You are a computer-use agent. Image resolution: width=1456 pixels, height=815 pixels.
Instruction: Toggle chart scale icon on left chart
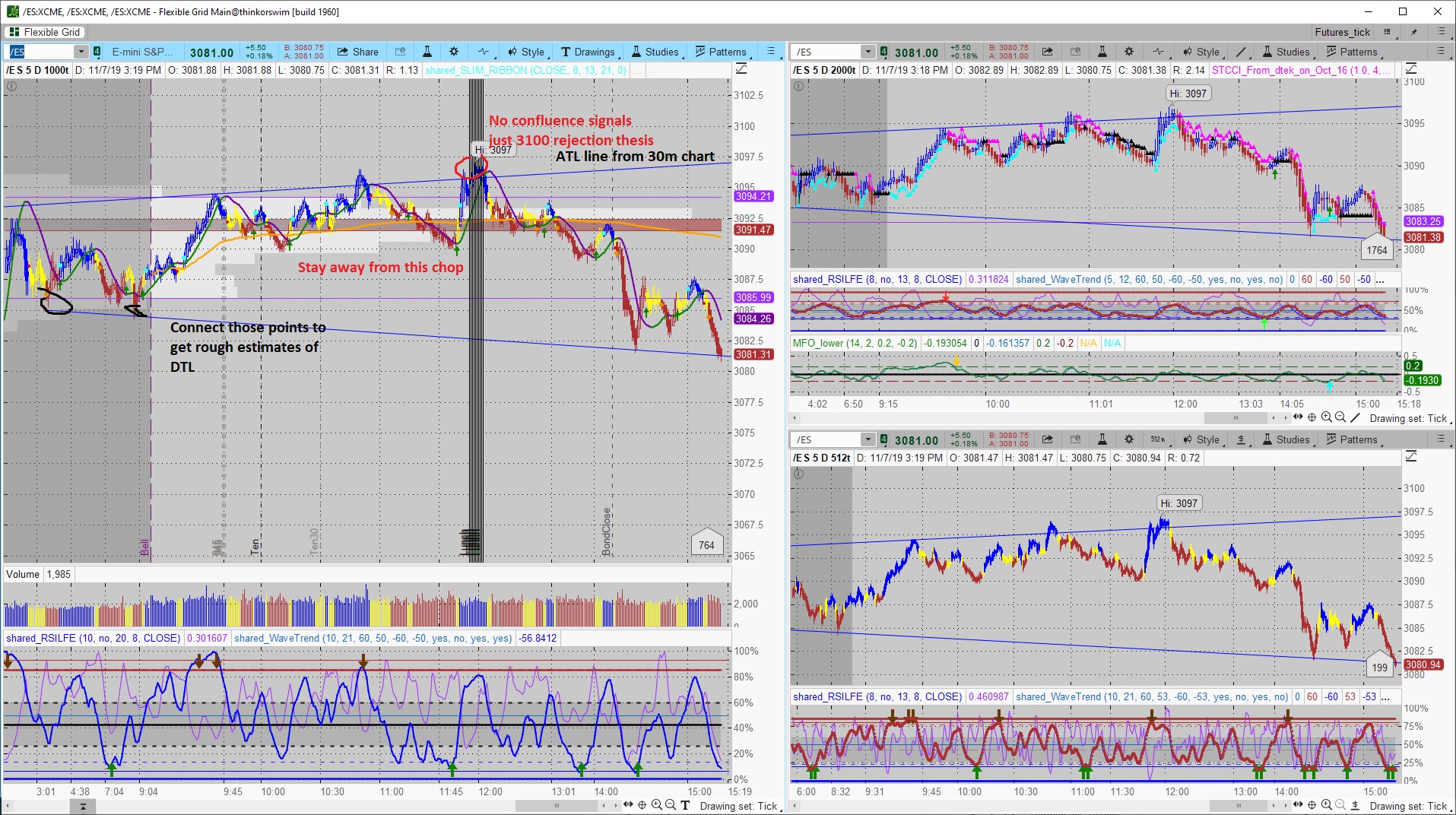pos(741,69)
